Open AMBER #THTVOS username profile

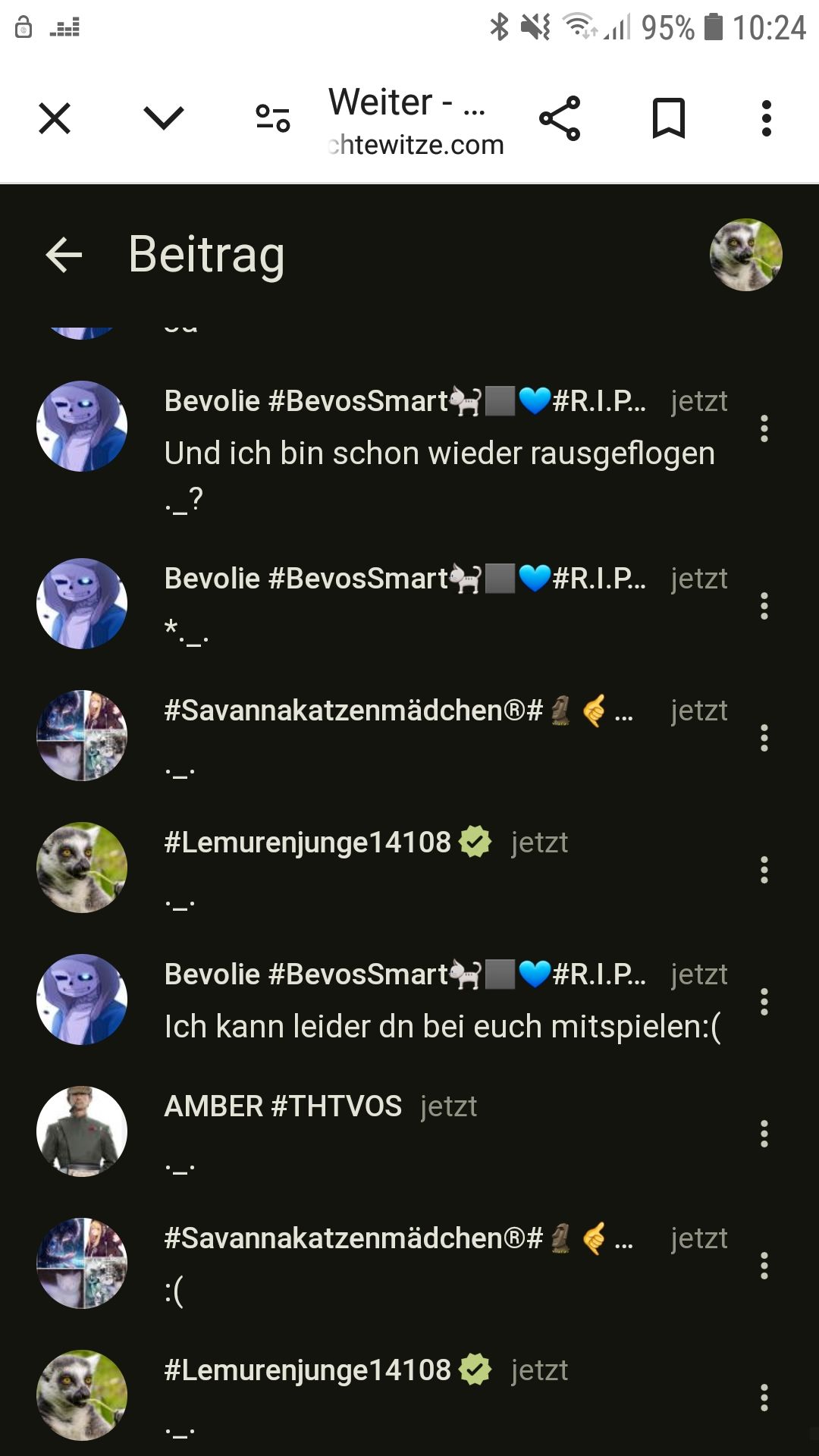283,1106
